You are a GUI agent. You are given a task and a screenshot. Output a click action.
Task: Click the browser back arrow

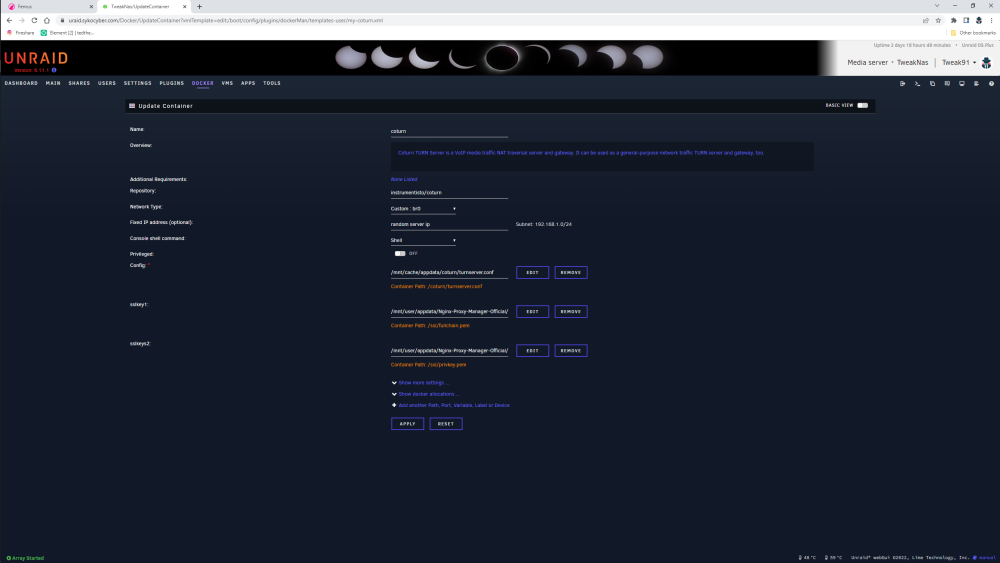[9, 20]
